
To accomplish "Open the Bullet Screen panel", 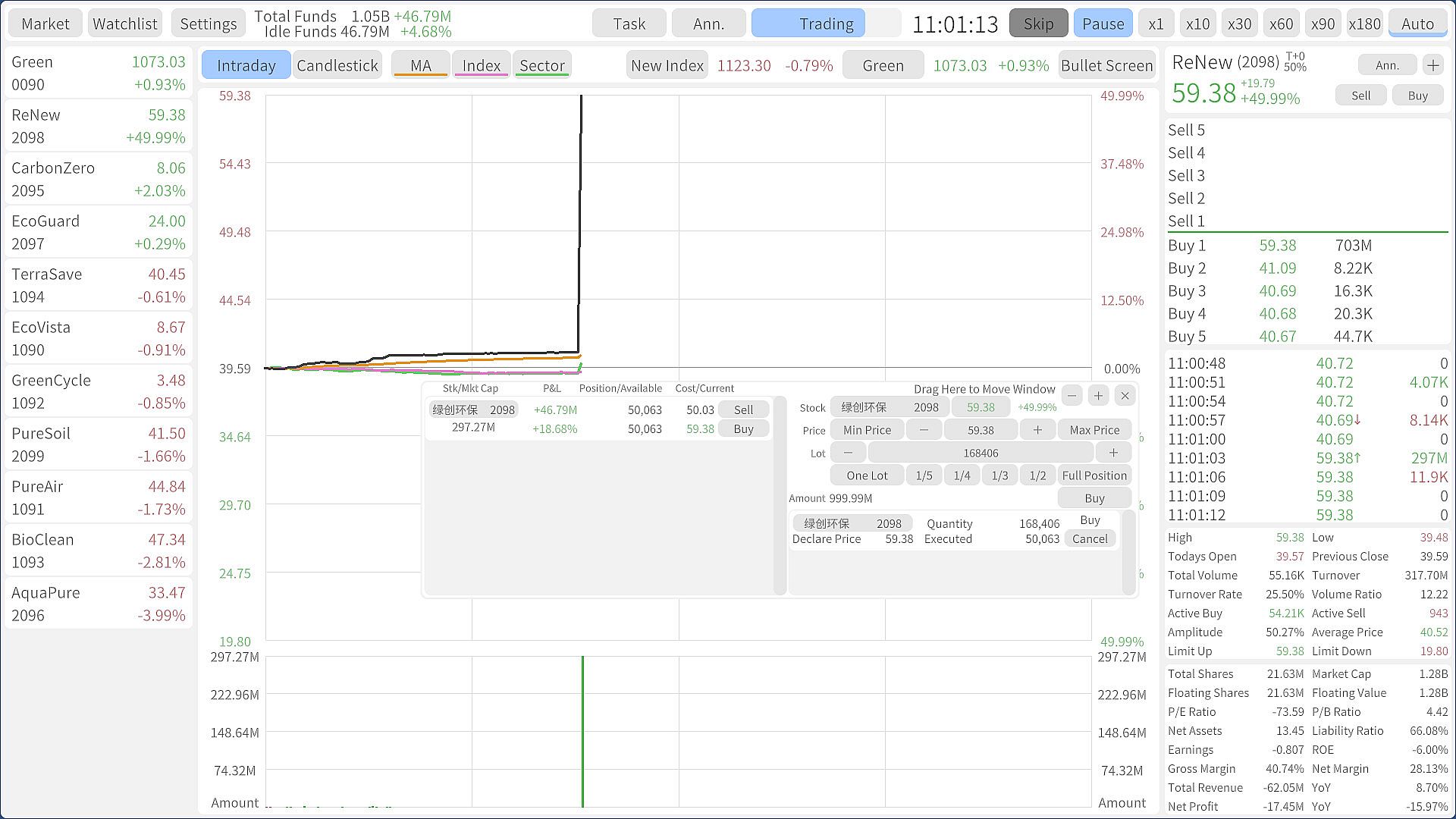I will tap(1106, 65).
